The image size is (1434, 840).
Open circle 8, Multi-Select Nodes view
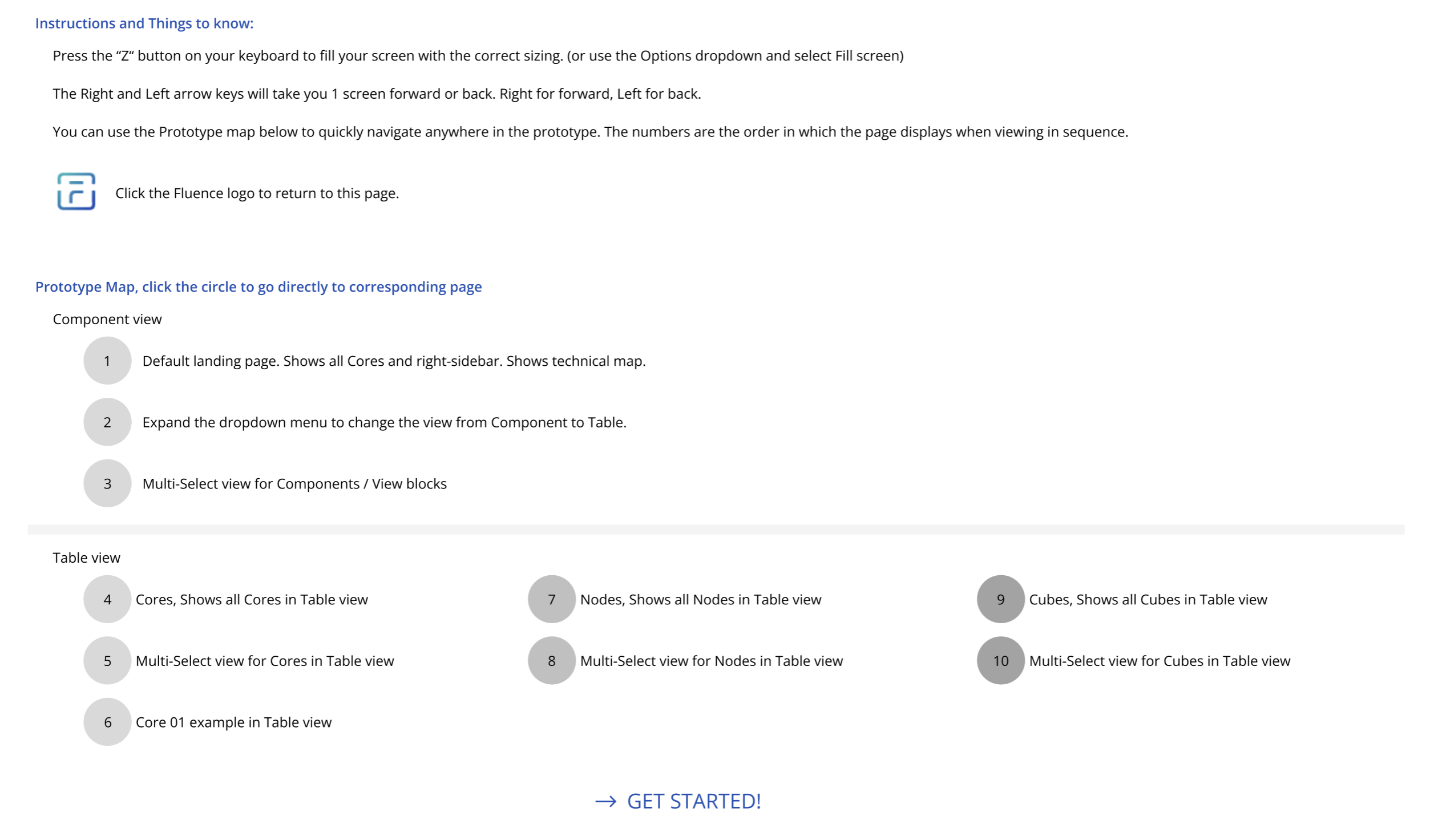552,661
